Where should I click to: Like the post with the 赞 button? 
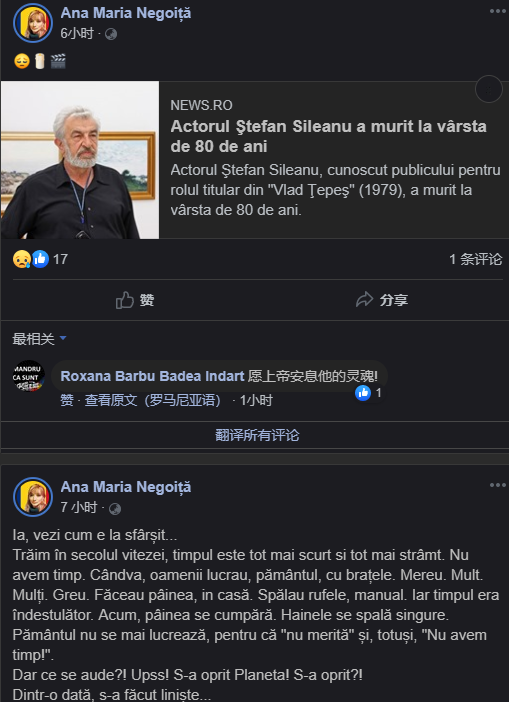[135, 300]
